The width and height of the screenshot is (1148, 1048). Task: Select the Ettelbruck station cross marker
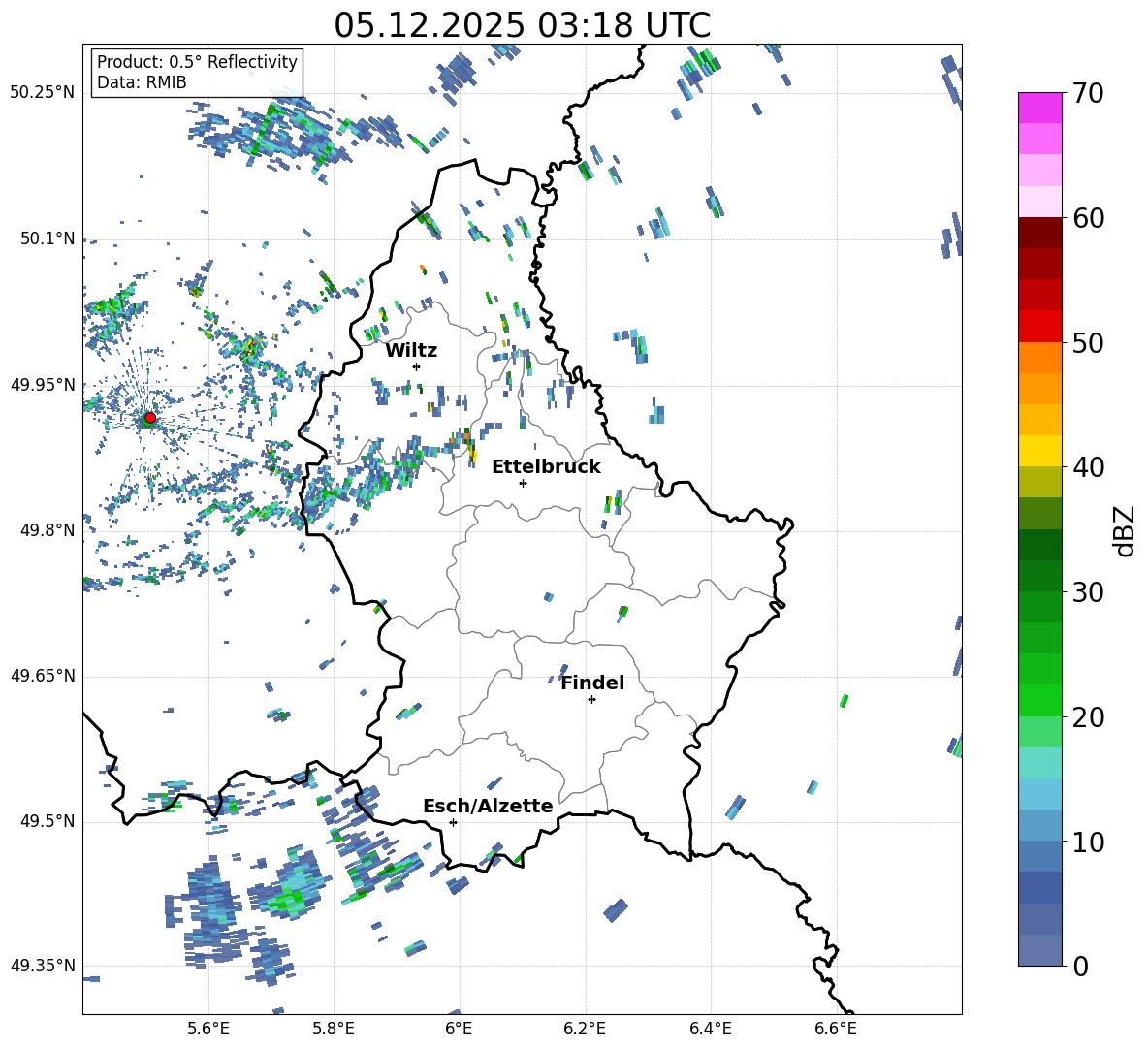point(523,483)
